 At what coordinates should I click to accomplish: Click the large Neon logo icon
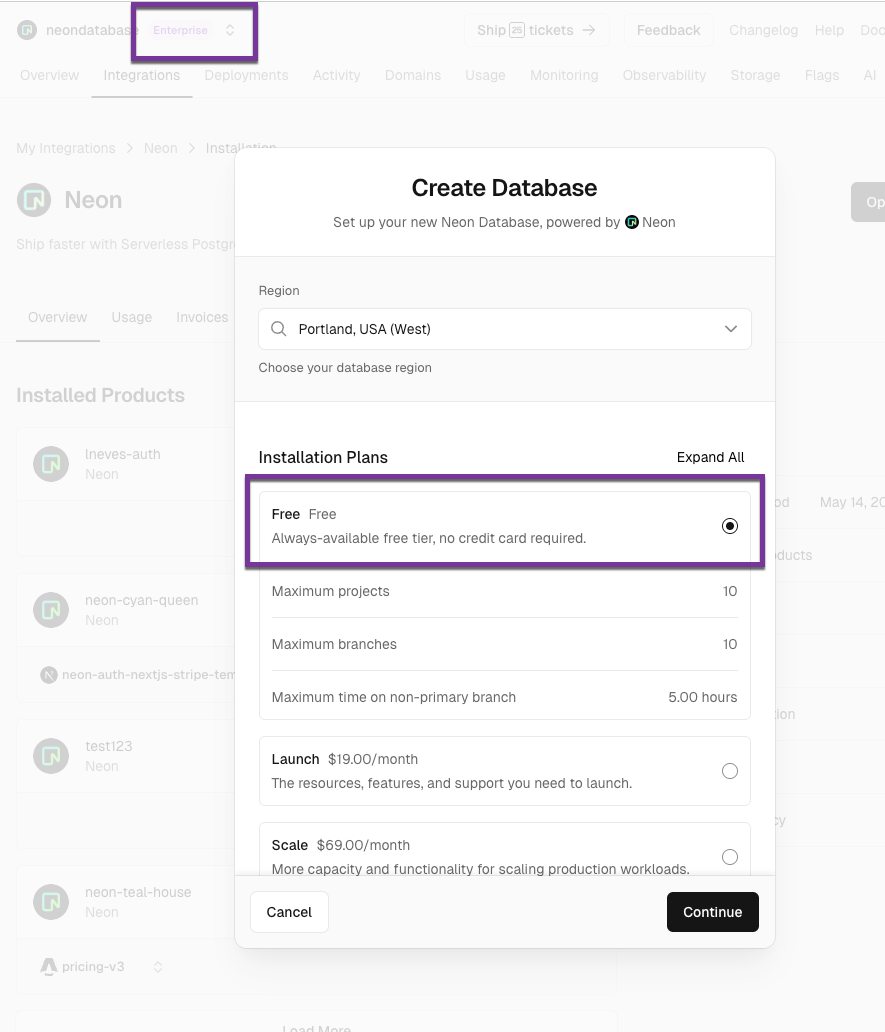point(34,200)
